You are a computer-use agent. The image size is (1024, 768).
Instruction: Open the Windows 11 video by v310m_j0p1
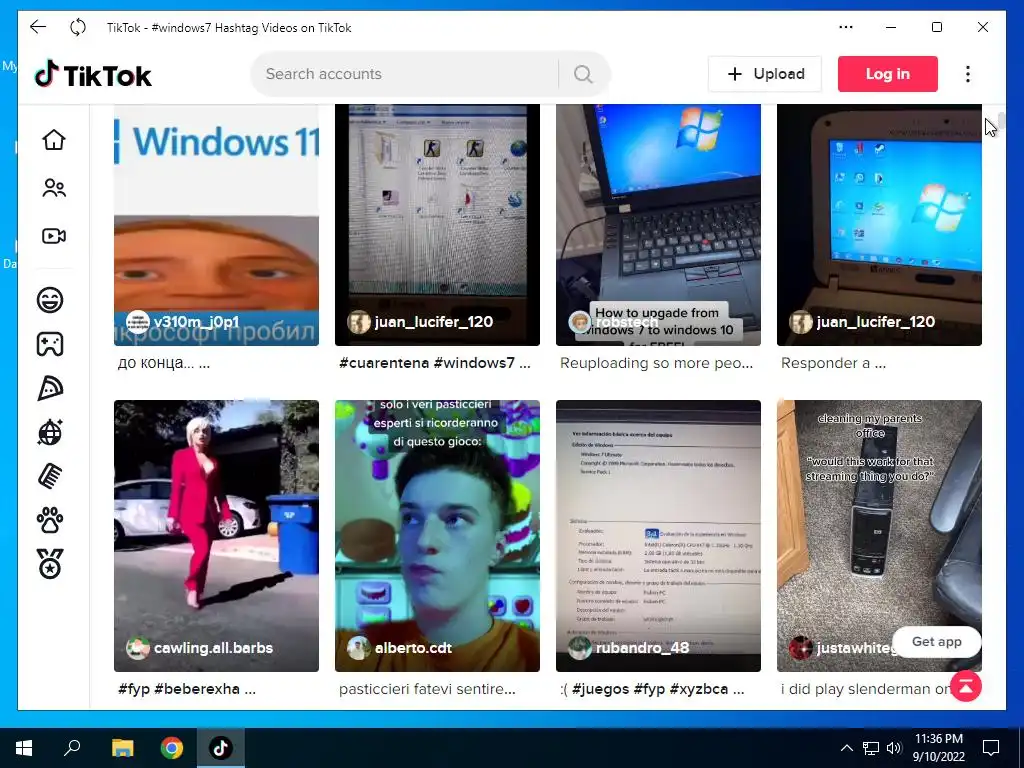click(x=216, y=225)
